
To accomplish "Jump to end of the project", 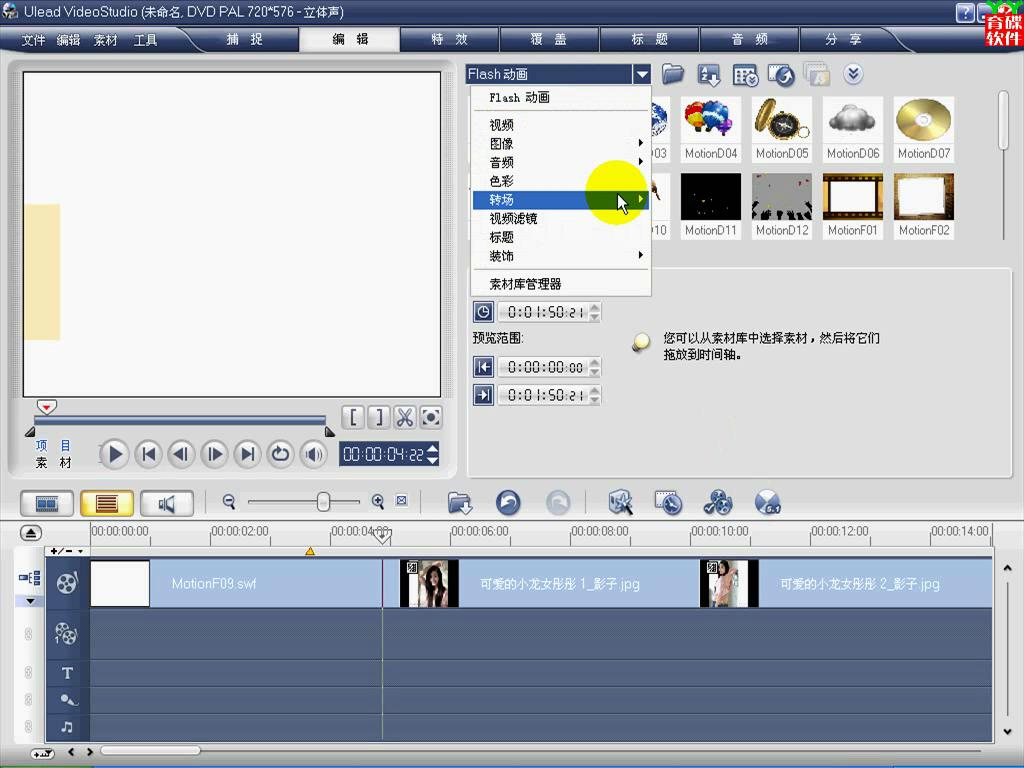I will (248, 454).
